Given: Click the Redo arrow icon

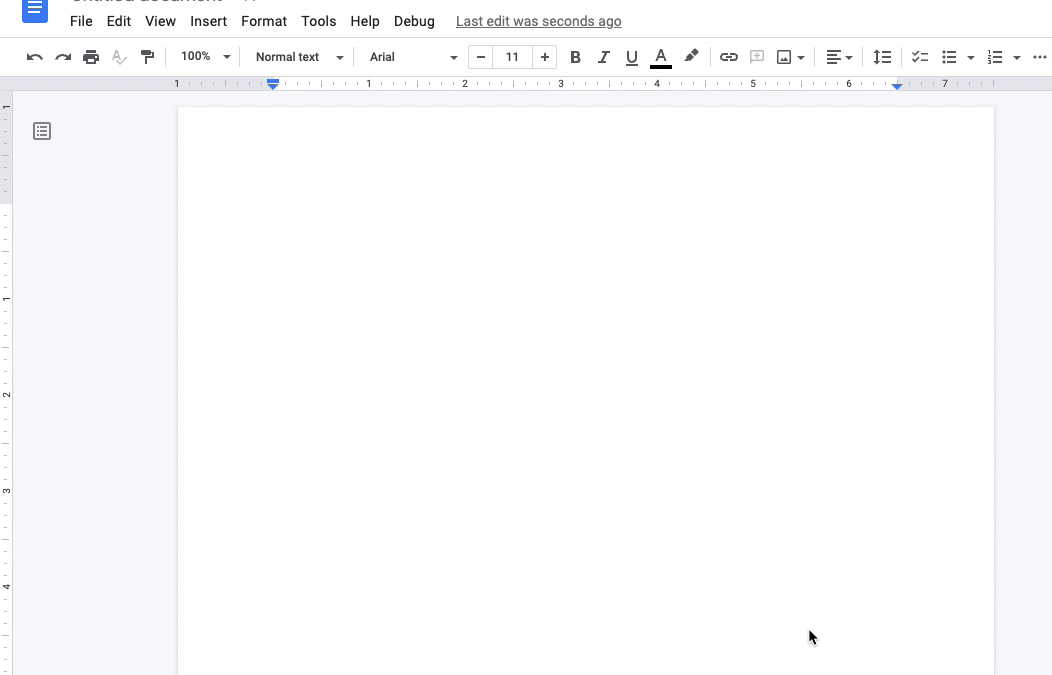Looking at the screenshot, I should click(x=63, y=57).
